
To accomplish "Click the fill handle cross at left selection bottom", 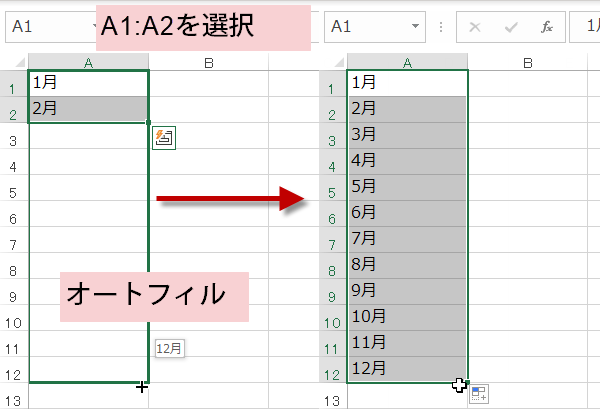I will coord(142,386).
